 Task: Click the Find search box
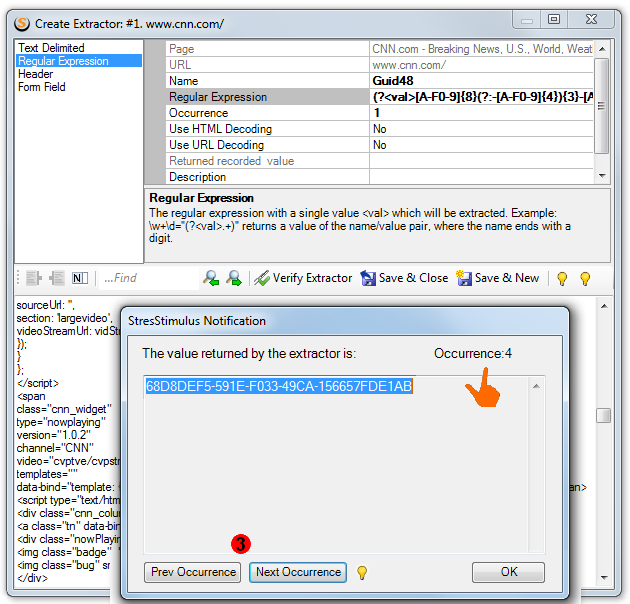[149, 278]
